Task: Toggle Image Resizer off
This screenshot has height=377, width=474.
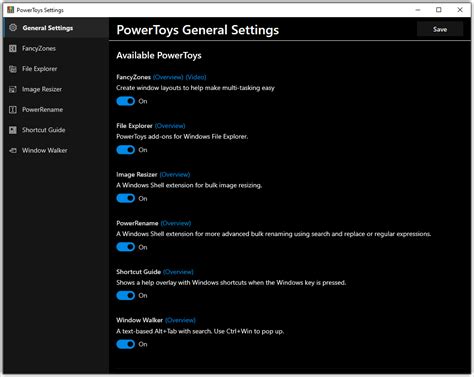Action: click(x=126, y=198)
